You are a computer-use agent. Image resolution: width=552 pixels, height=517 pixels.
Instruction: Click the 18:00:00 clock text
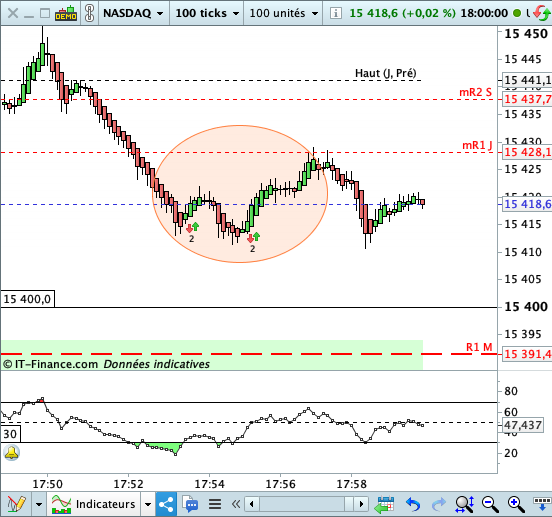pyautogui.click(x=484, y=13)
